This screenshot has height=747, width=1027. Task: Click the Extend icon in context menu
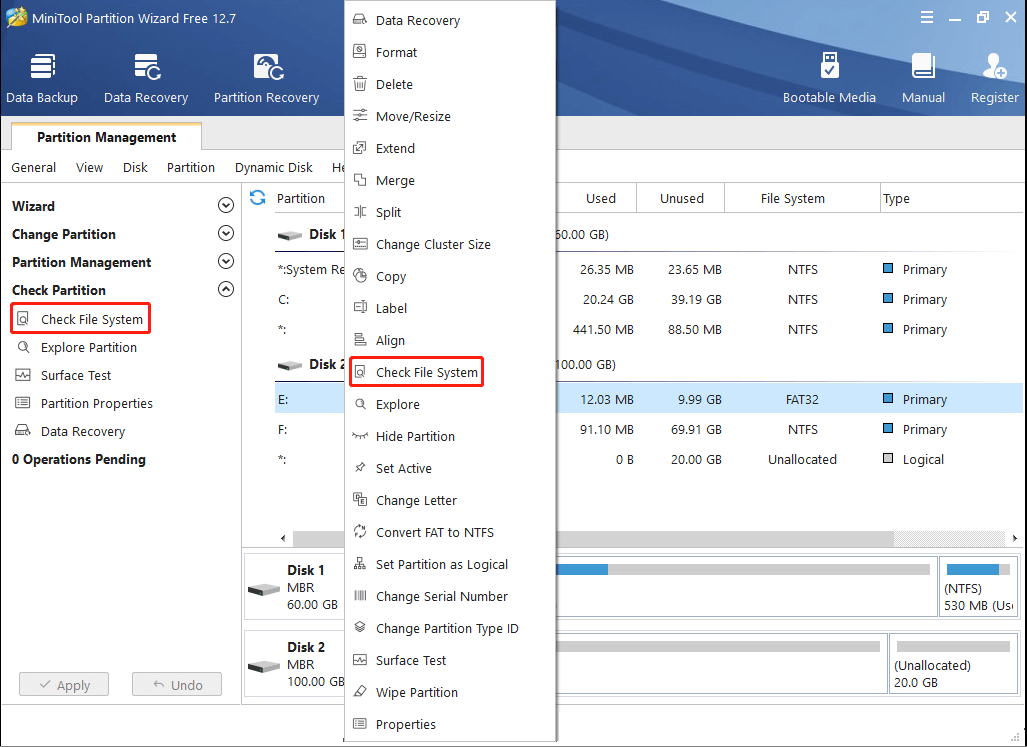360,148
